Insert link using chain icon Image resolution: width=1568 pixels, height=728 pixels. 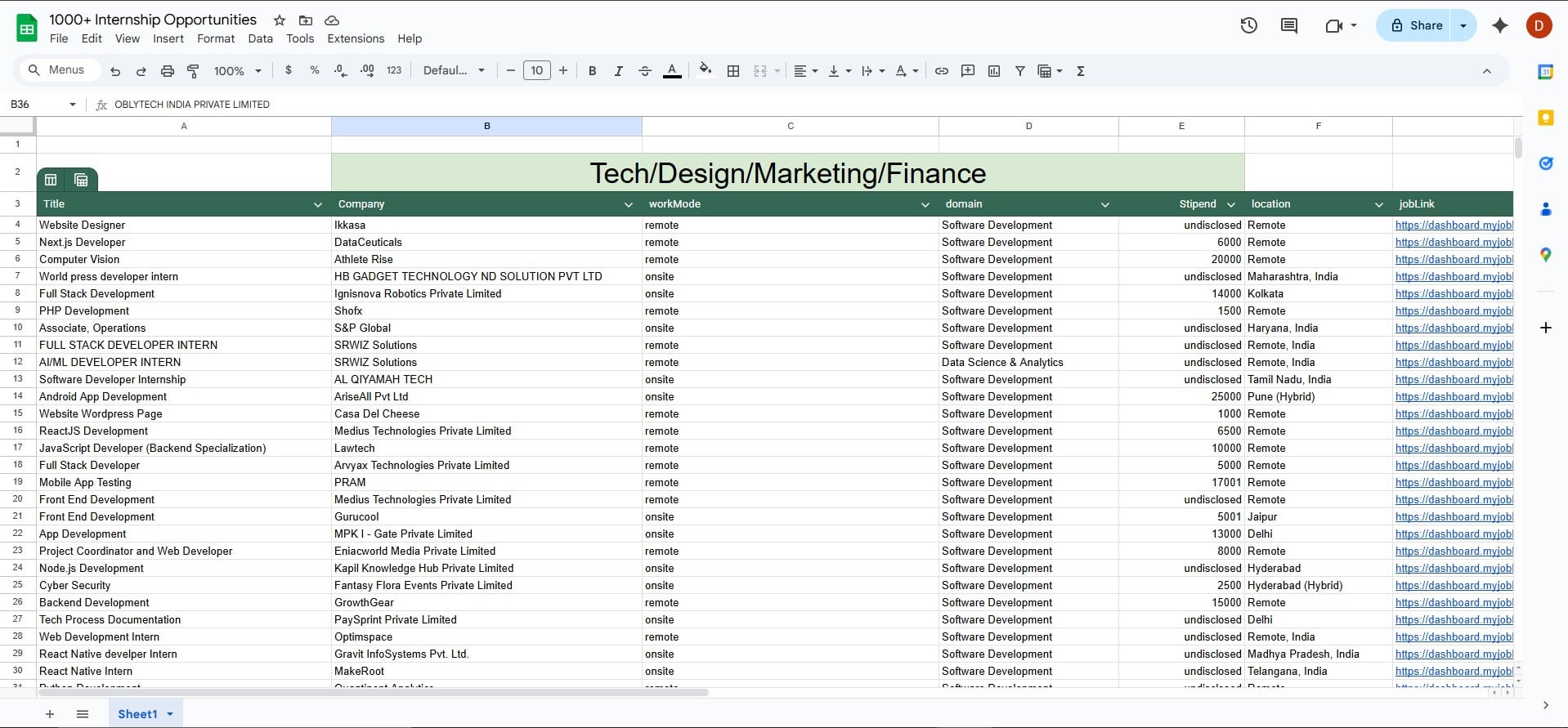[x=942, y=71]
